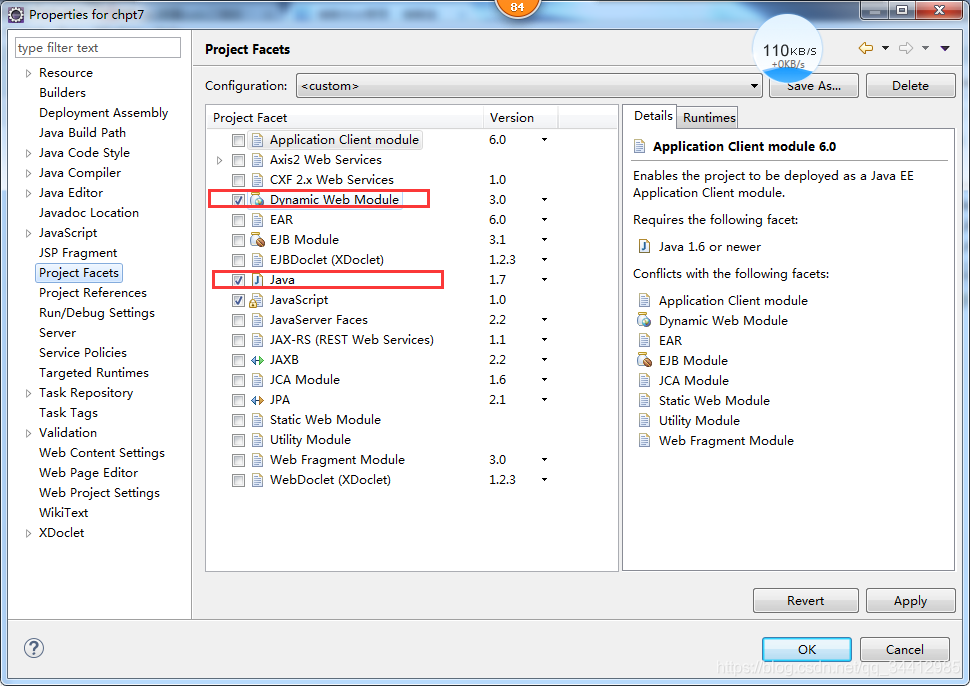Toggle the JavaScript facet checkbox

238,301
